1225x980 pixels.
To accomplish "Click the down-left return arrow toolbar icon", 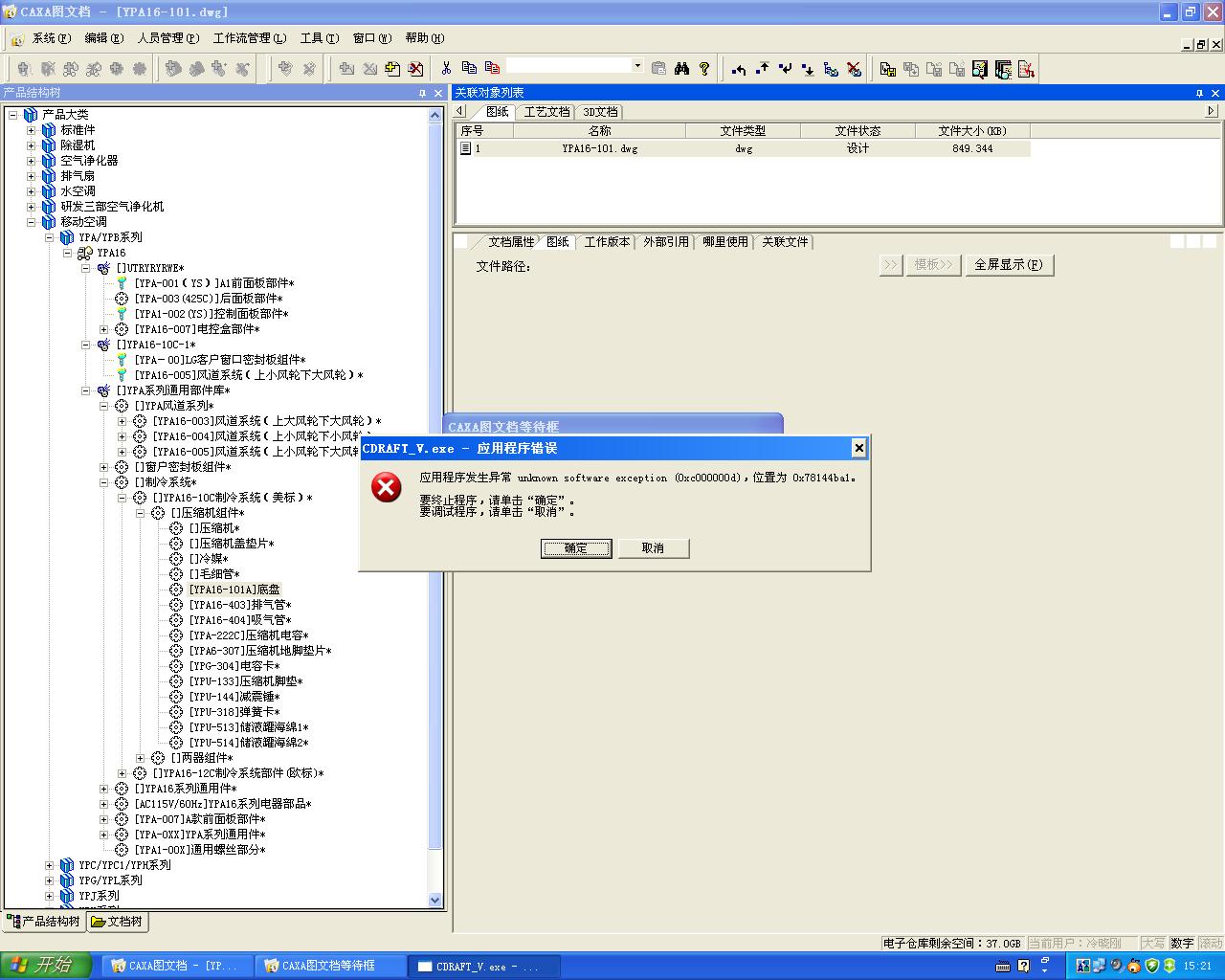I will pyautogui.click(x=785, y=69).
